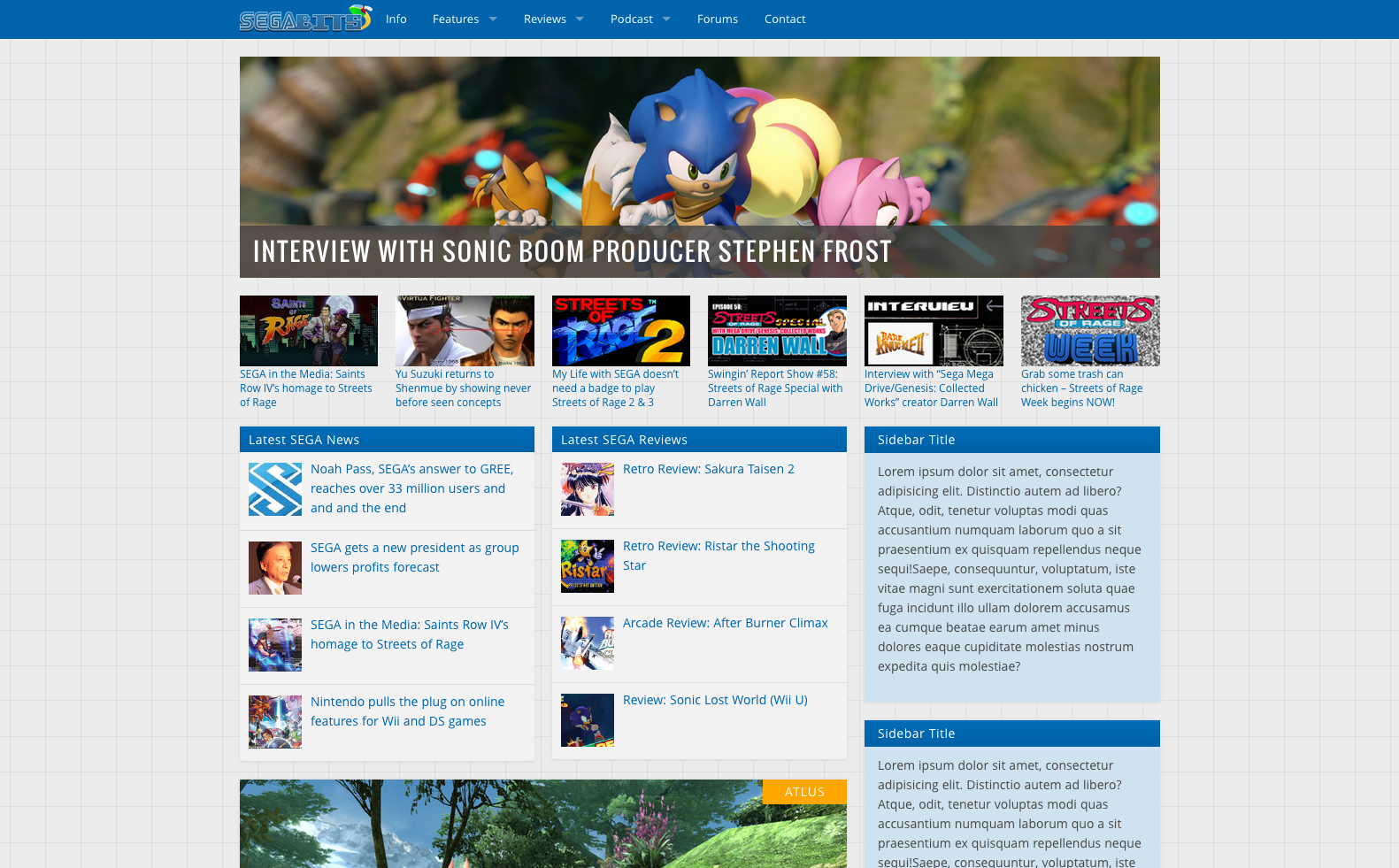The height and width of the screenshot is (868, 1399).
Task: Open Retro Review: Ristar the Shooting Star
Action: [719, 556]
